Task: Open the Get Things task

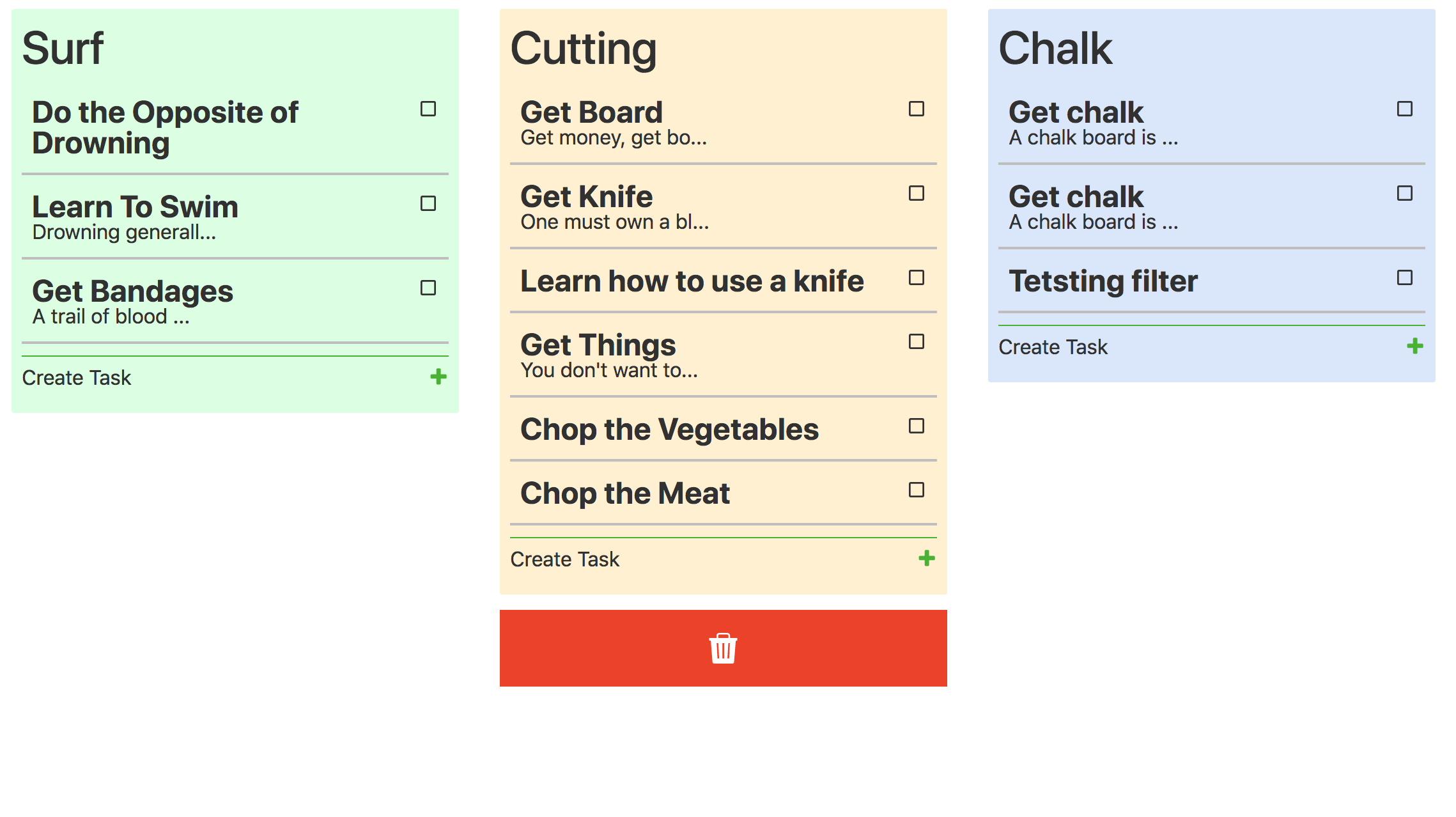Action: [724, 355]
